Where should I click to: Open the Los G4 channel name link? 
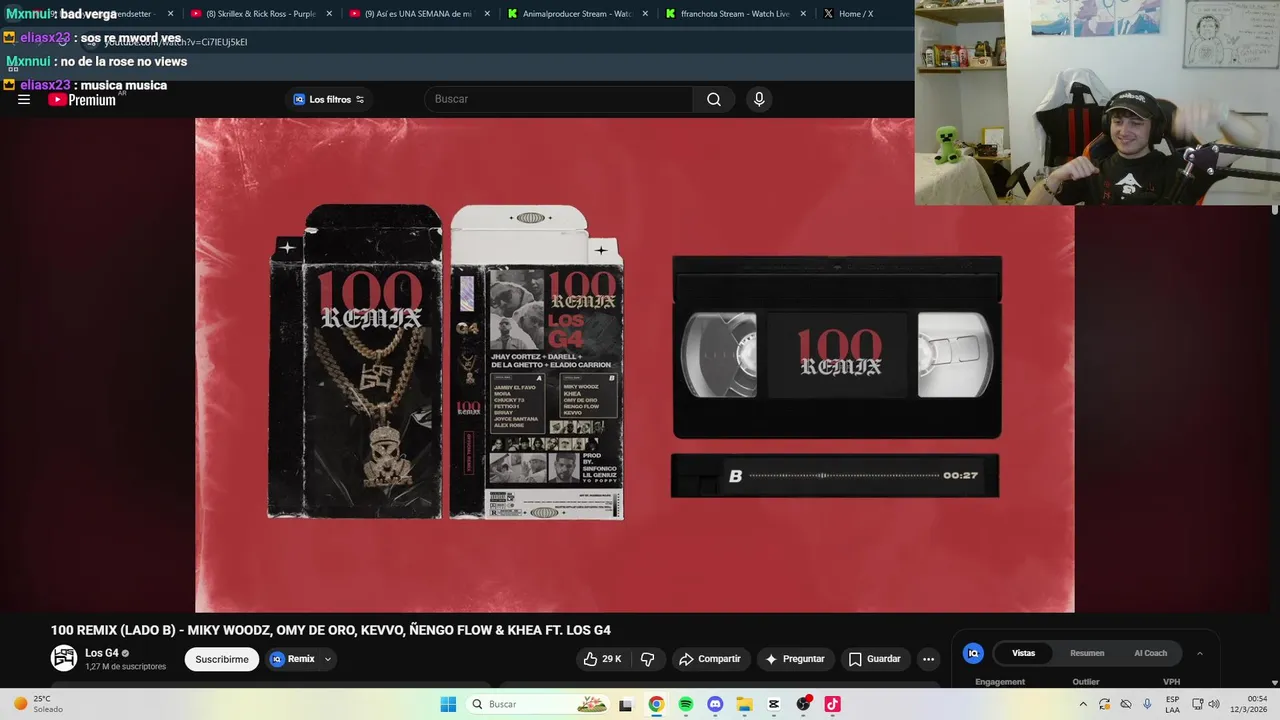pos(102,653)
